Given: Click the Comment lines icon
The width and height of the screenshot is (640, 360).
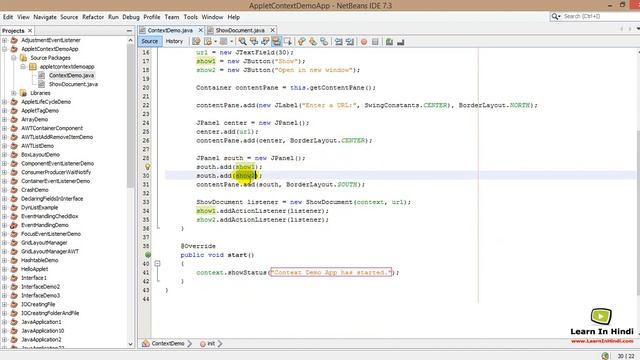Looking at the screenshot, I should (x=389, y=42).
